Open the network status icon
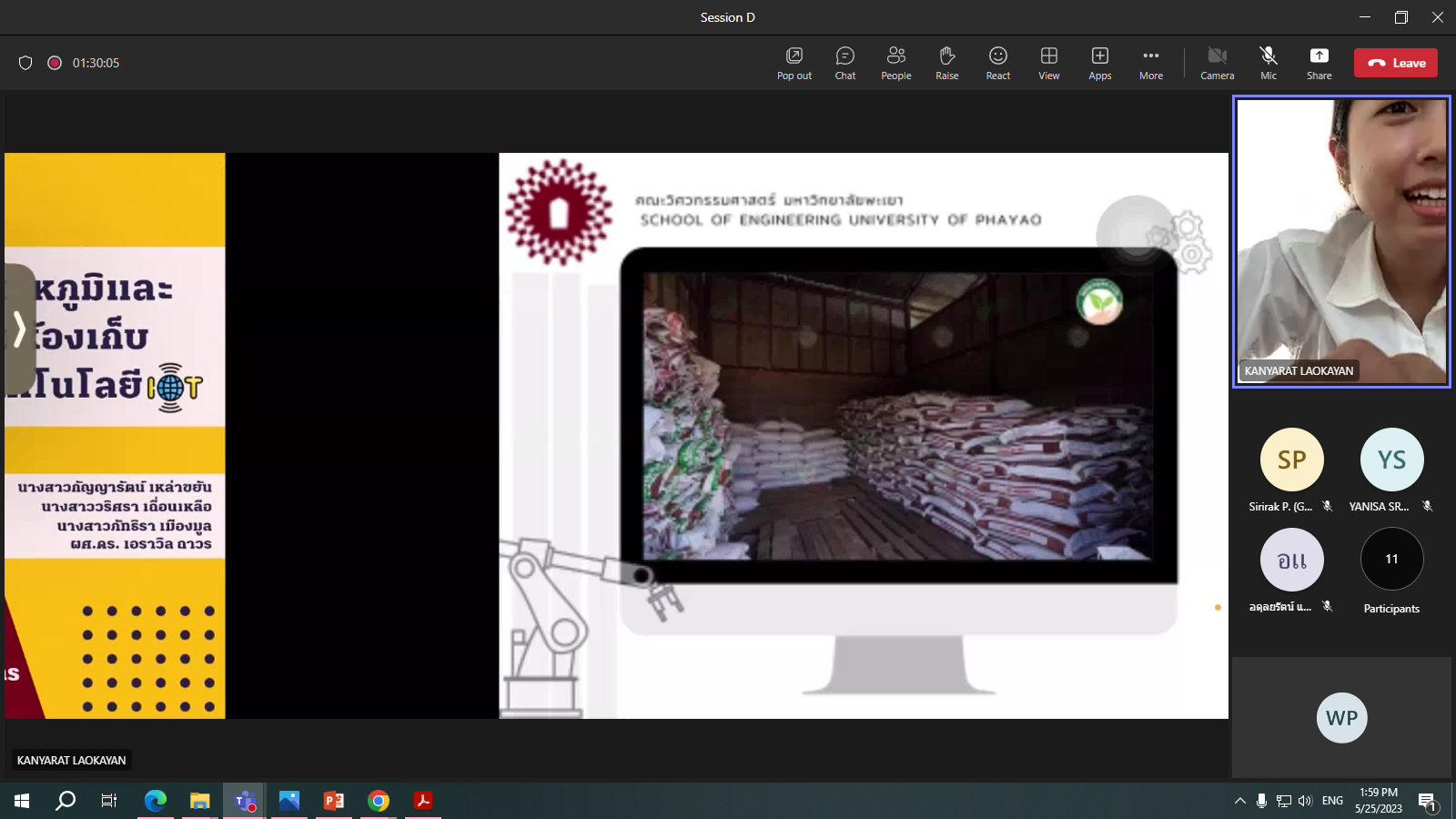Viewport: 1456px width, 819px height. tap(1284, 801)
